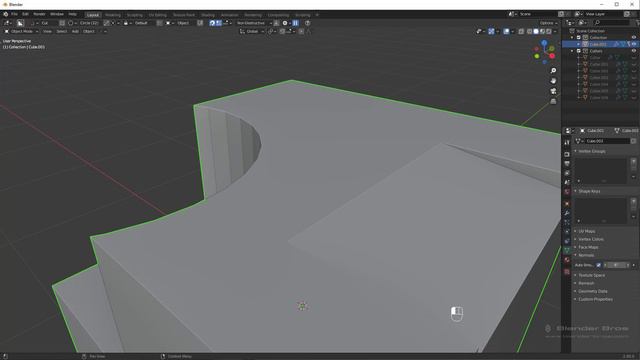The image size is (640, 360).
Task: Open the Particles properties tab icon
Action: (x=567, y=222)
